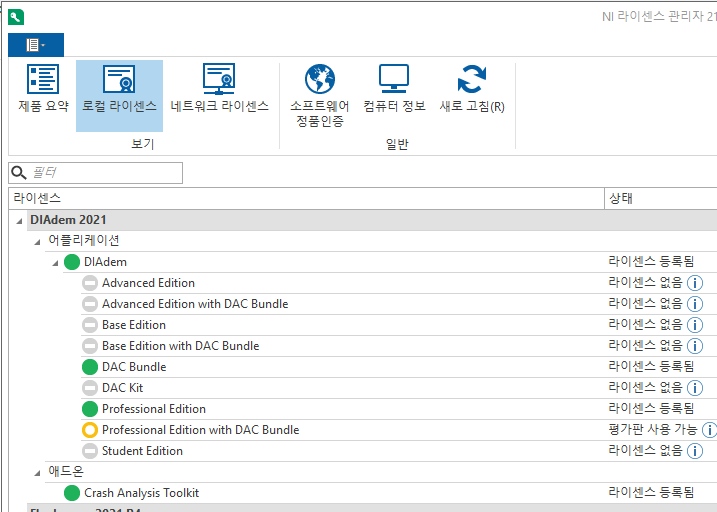
Task: Open info icon for Student Edition
Action: [695, 451]
